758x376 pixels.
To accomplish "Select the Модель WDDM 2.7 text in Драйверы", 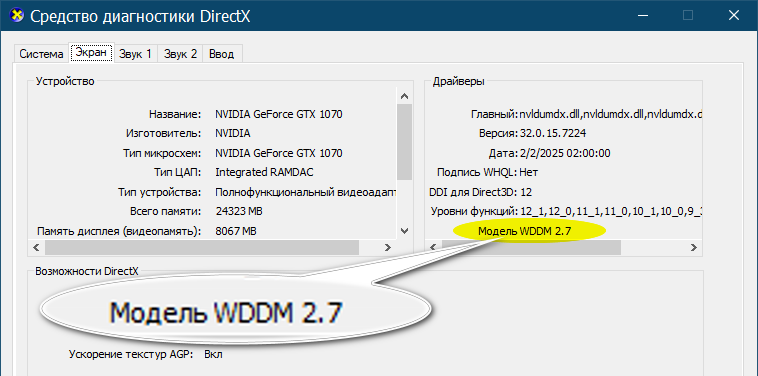I will point(525,231).
